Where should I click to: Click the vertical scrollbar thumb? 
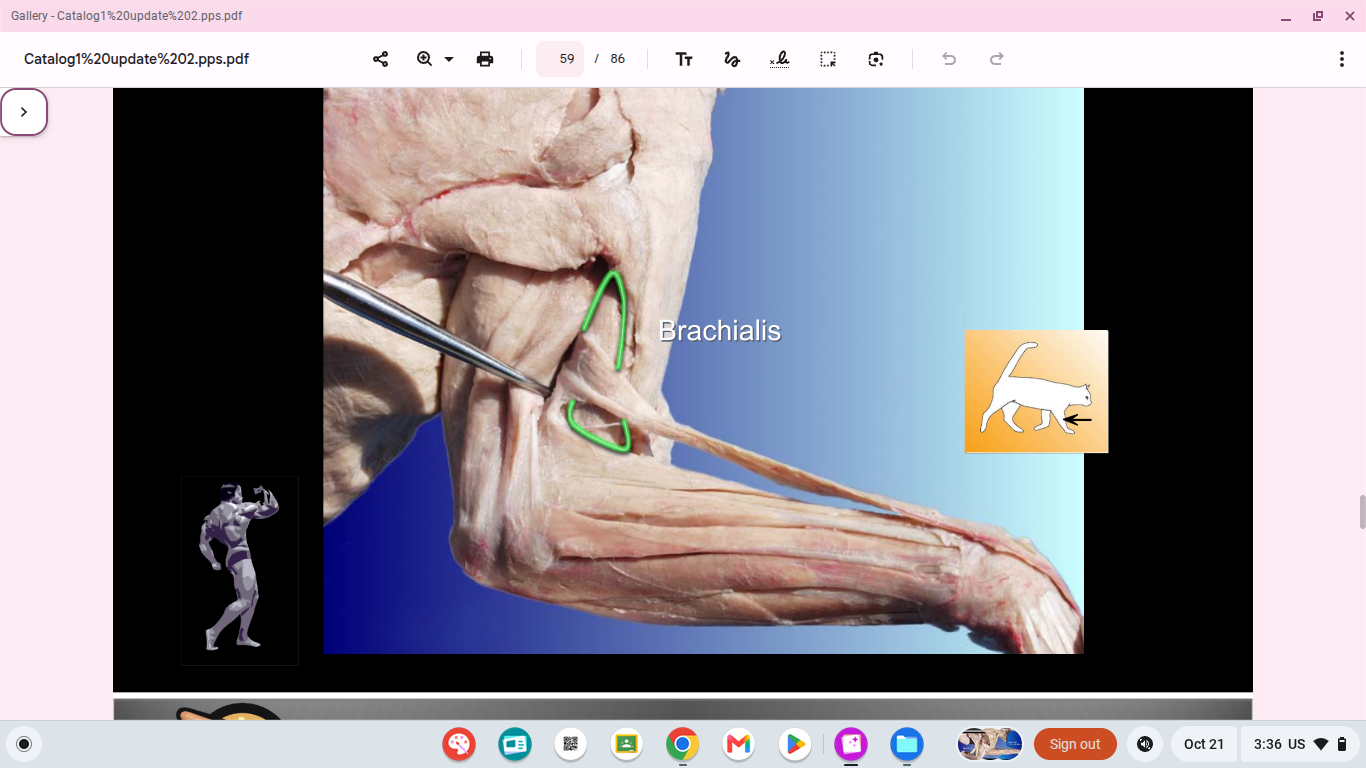1361,512
